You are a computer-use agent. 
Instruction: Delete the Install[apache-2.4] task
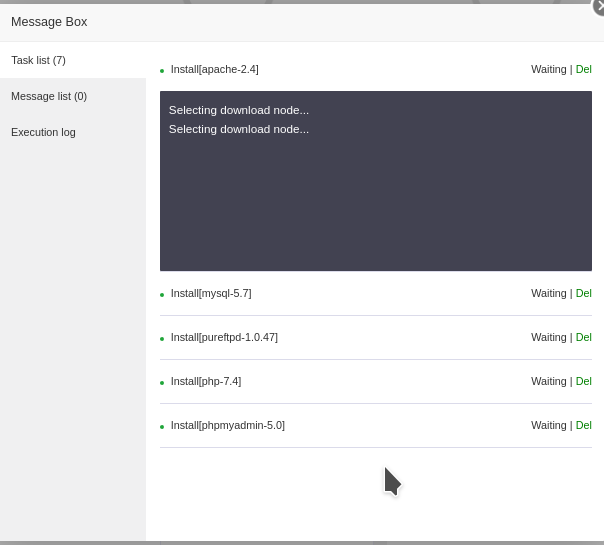(x=584, y=69)
